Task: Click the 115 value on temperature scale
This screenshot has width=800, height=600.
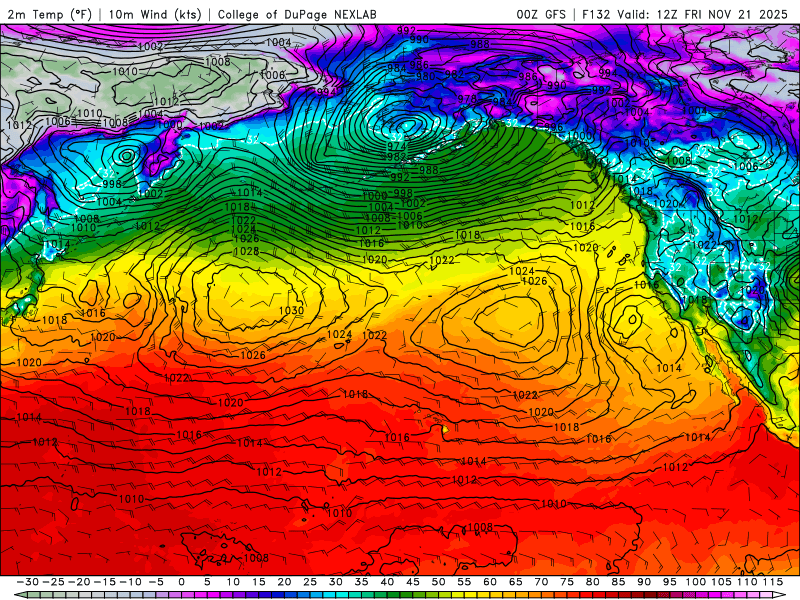Action: (772, 582)
